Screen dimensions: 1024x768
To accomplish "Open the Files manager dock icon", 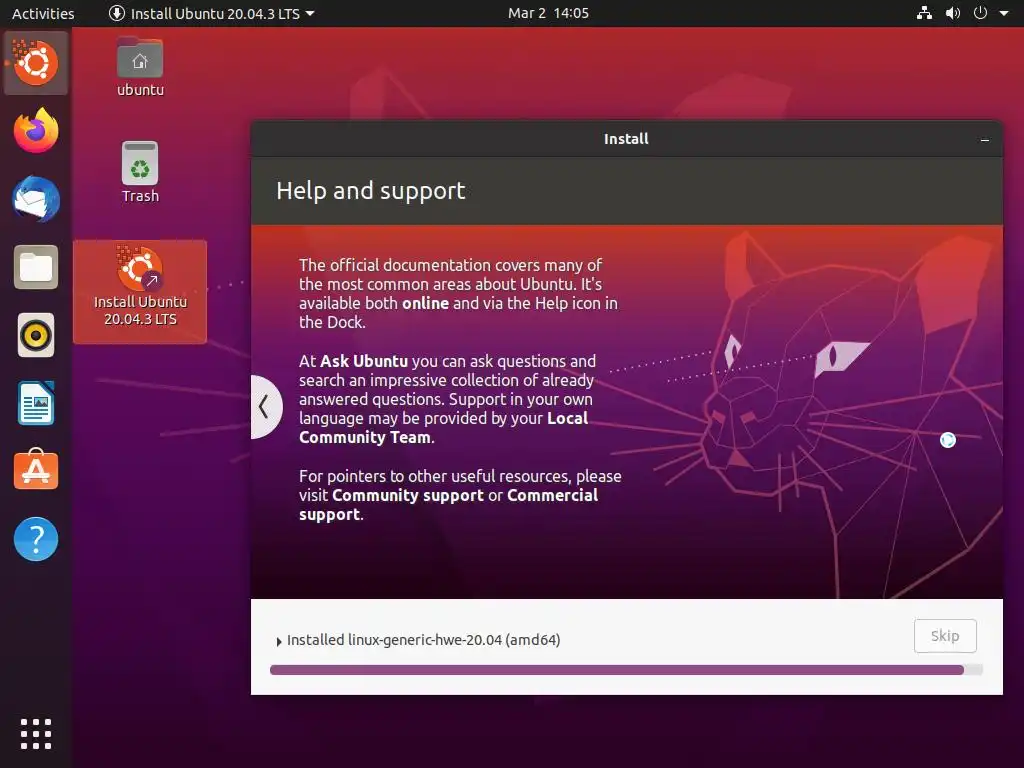I will (36, 267).
